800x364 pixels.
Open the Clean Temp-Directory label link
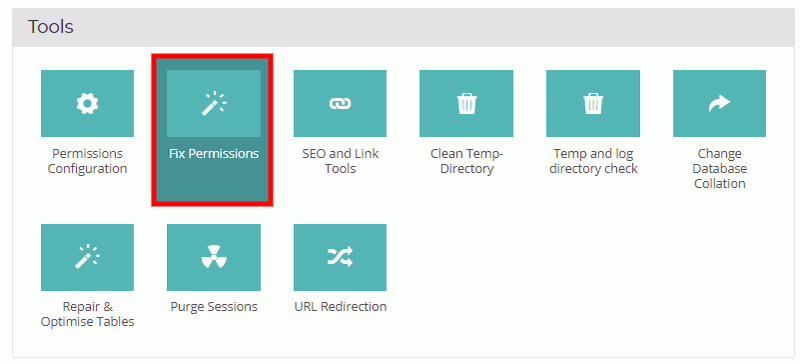467,161
